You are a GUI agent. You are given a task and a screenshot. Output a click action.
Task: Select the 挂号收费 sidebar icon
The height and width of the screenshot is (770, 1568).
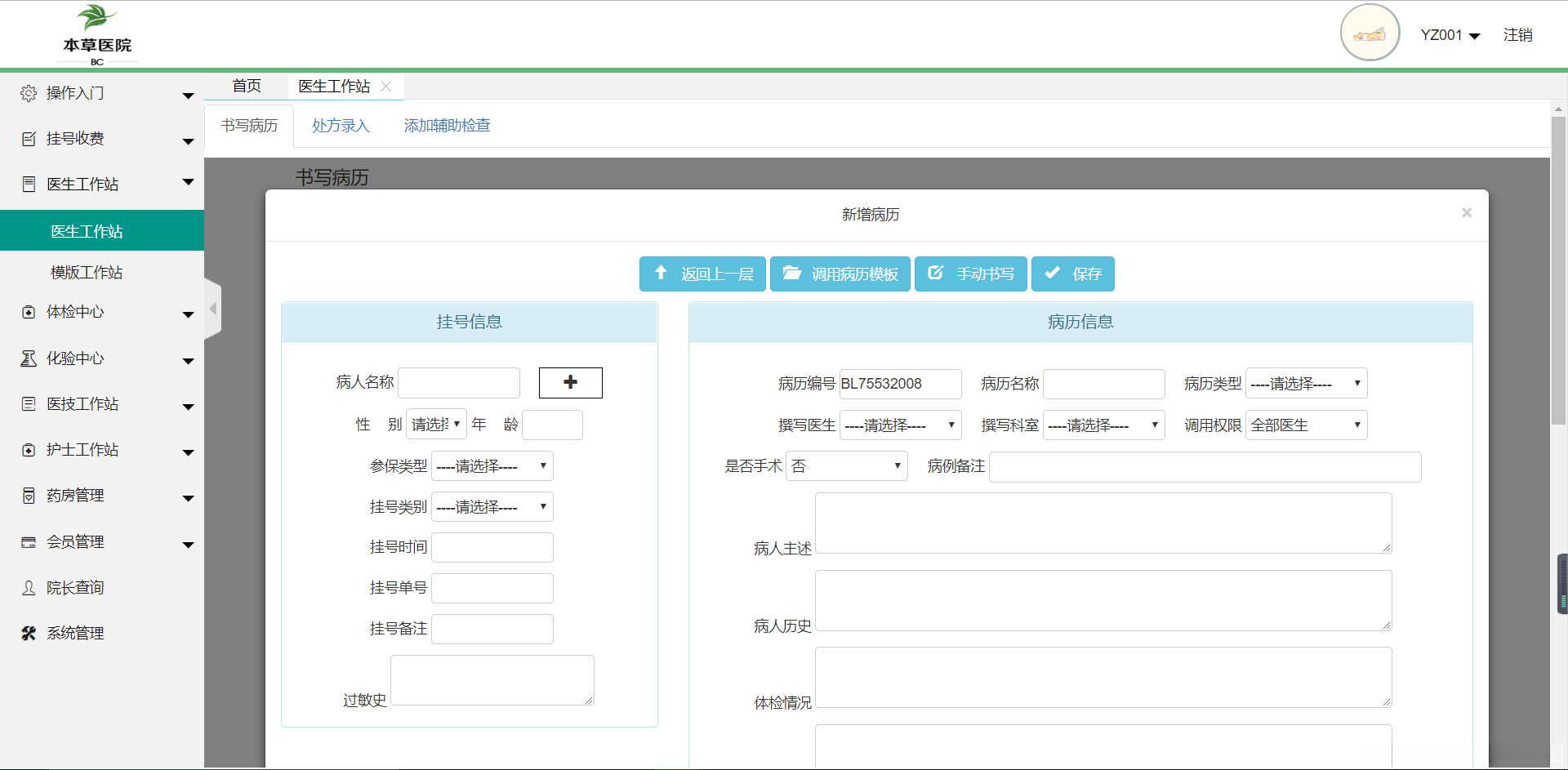(28, 138)
